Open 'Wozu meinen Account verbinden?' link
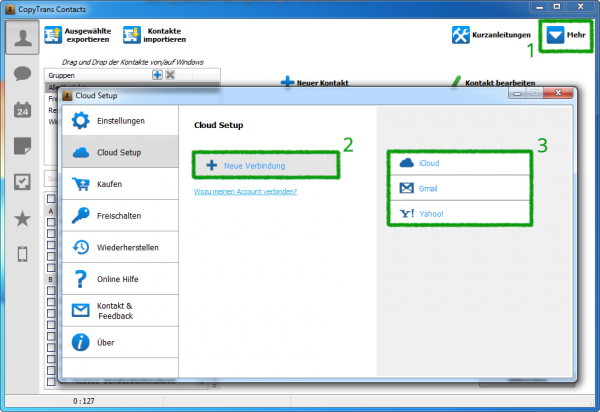 pos(245,192)
